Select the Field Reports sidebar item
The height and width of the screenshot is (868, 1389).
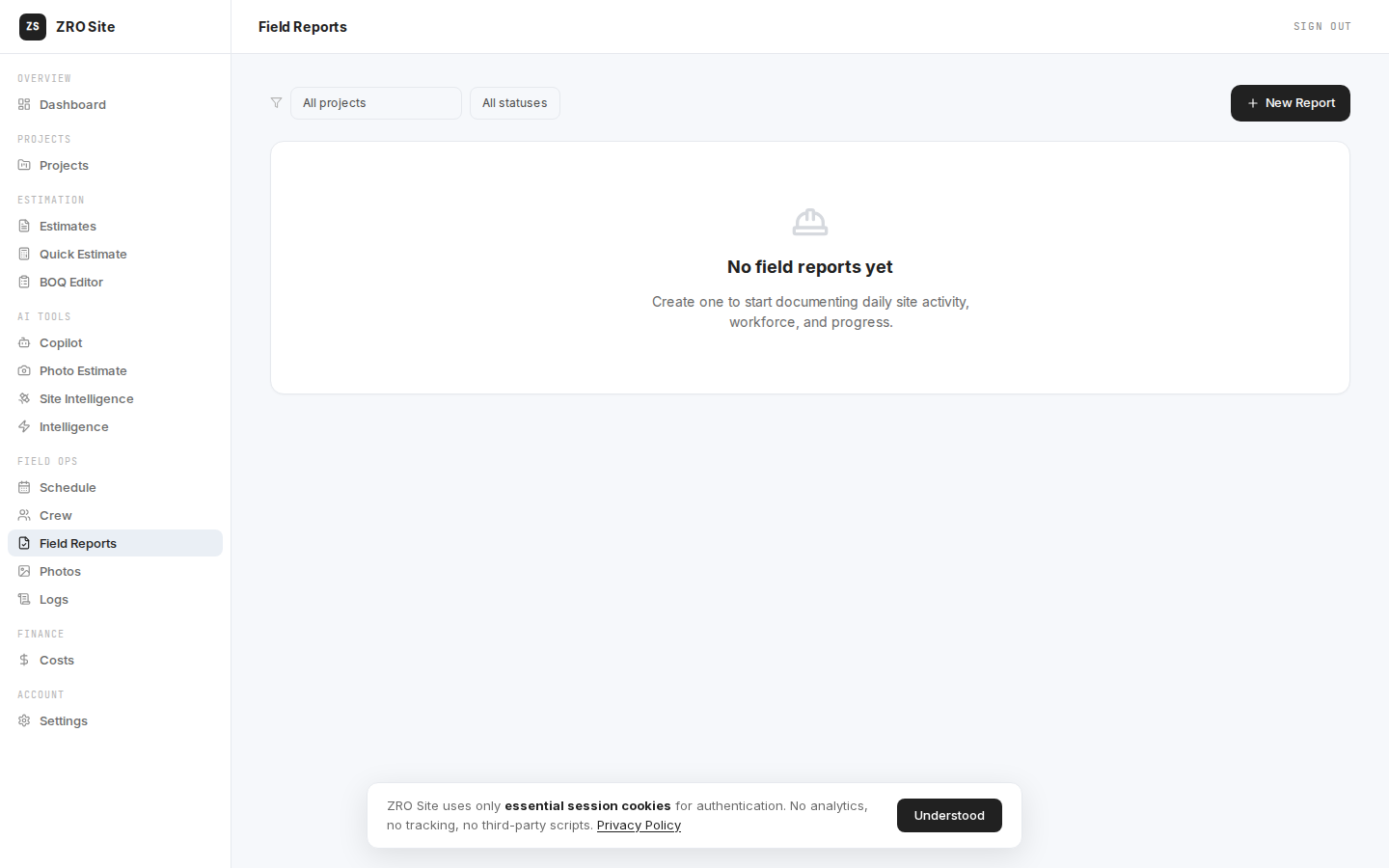click(x=115, y=543)
